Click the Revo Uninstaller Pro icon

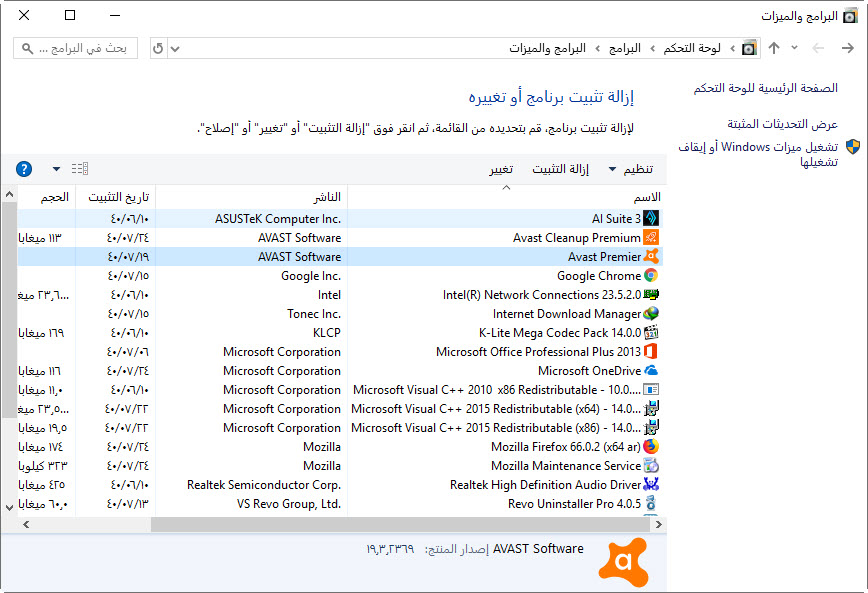651,503
